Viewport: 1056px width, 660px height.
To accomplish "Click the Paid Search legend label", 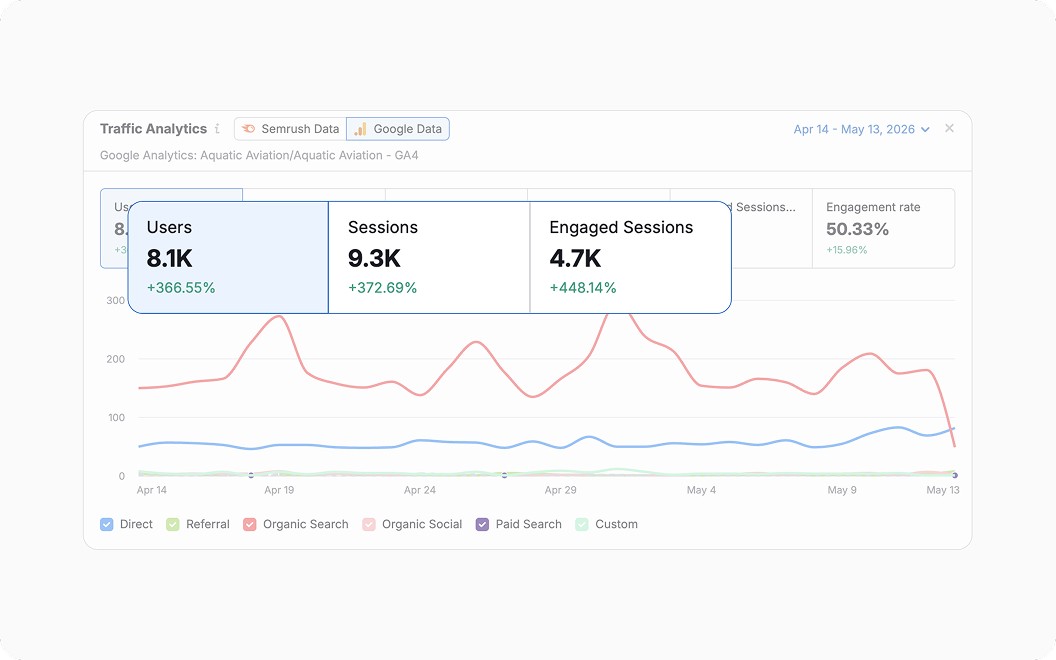I will pyautogui.click(x=529, y=525).
